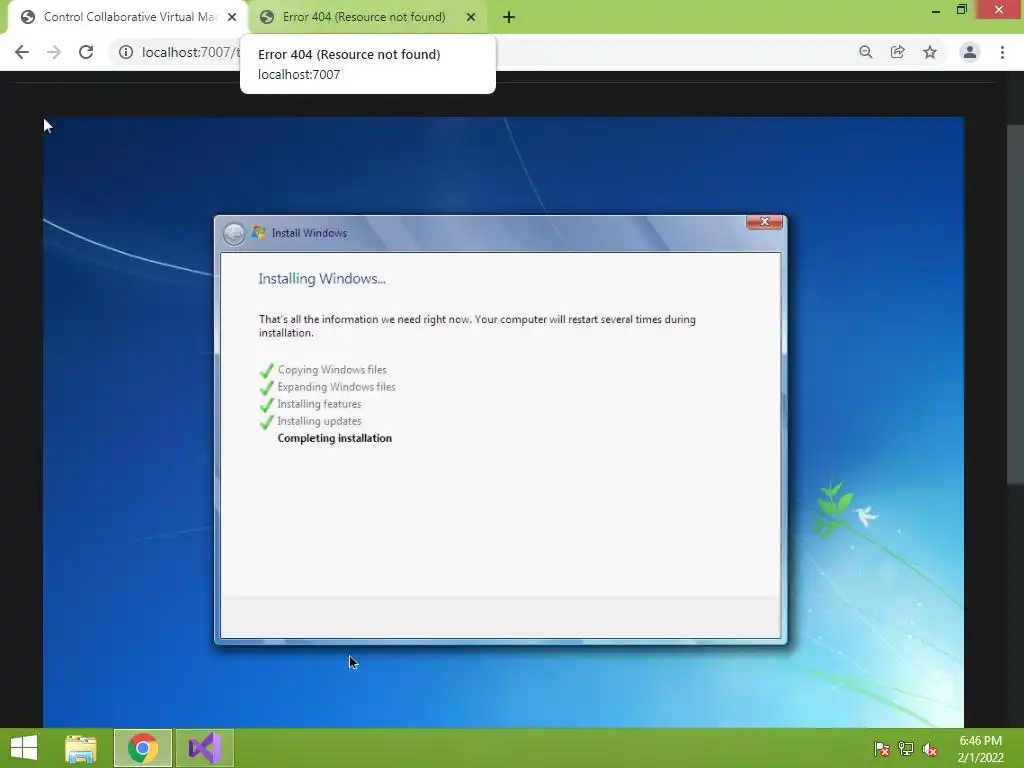This screenshot has height=768, width=1024.
Task: Close the Control Collaborative Virtual tab
Action: coord(232,17)
